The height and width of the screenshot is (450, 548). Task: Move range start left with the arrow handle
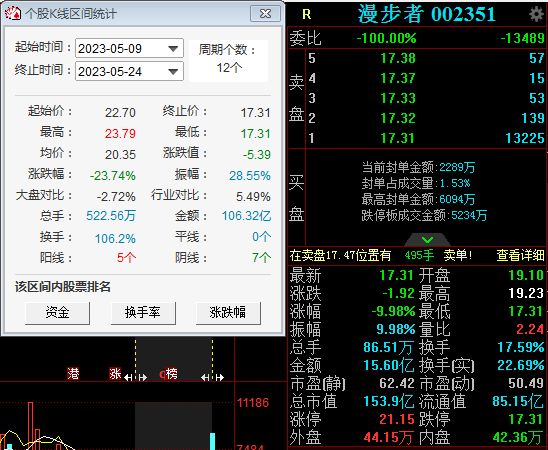tap(128, 377)
